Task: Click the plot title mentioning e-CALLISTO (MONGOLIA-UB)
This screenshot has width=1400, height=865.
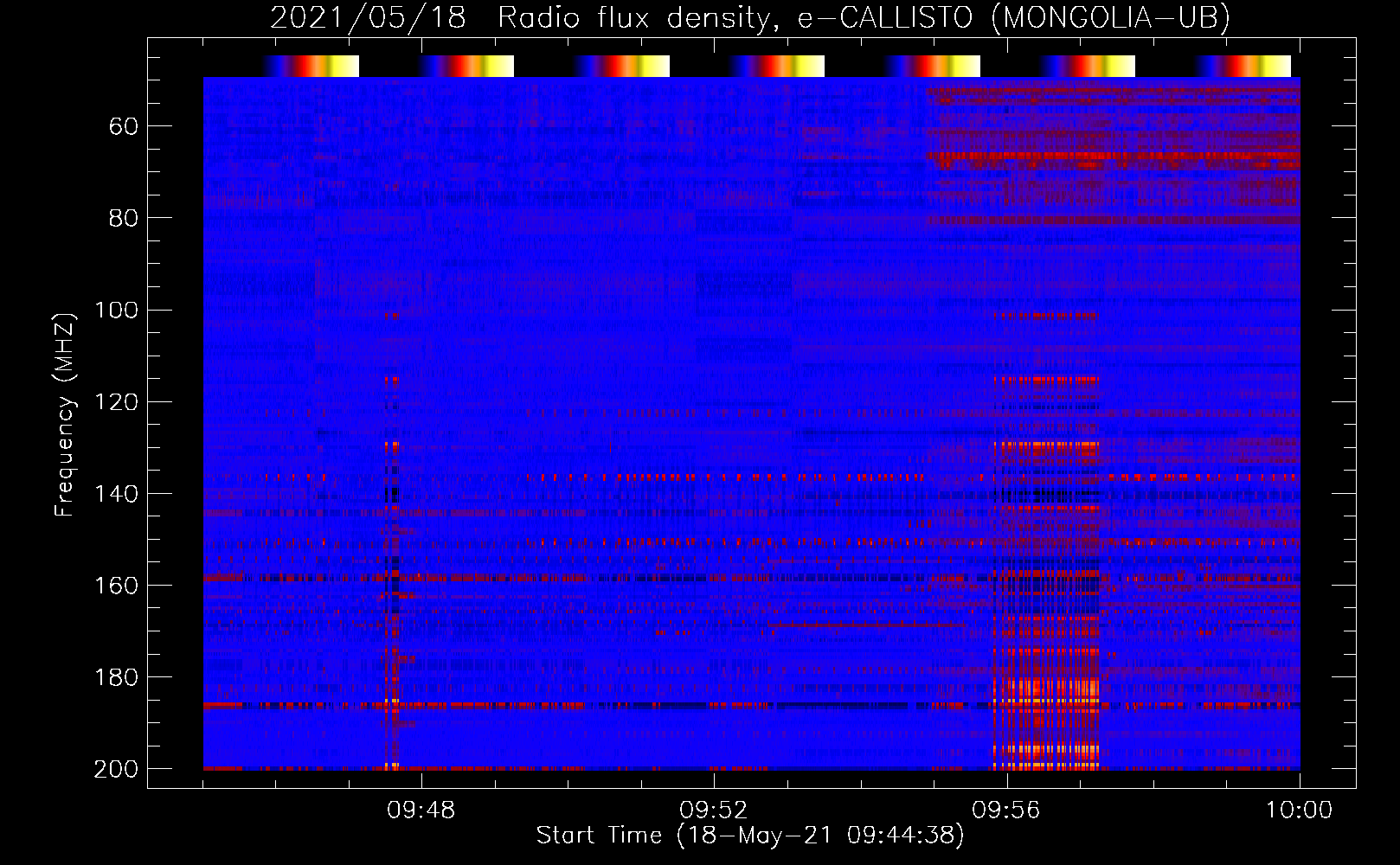Action: (750, 18)
